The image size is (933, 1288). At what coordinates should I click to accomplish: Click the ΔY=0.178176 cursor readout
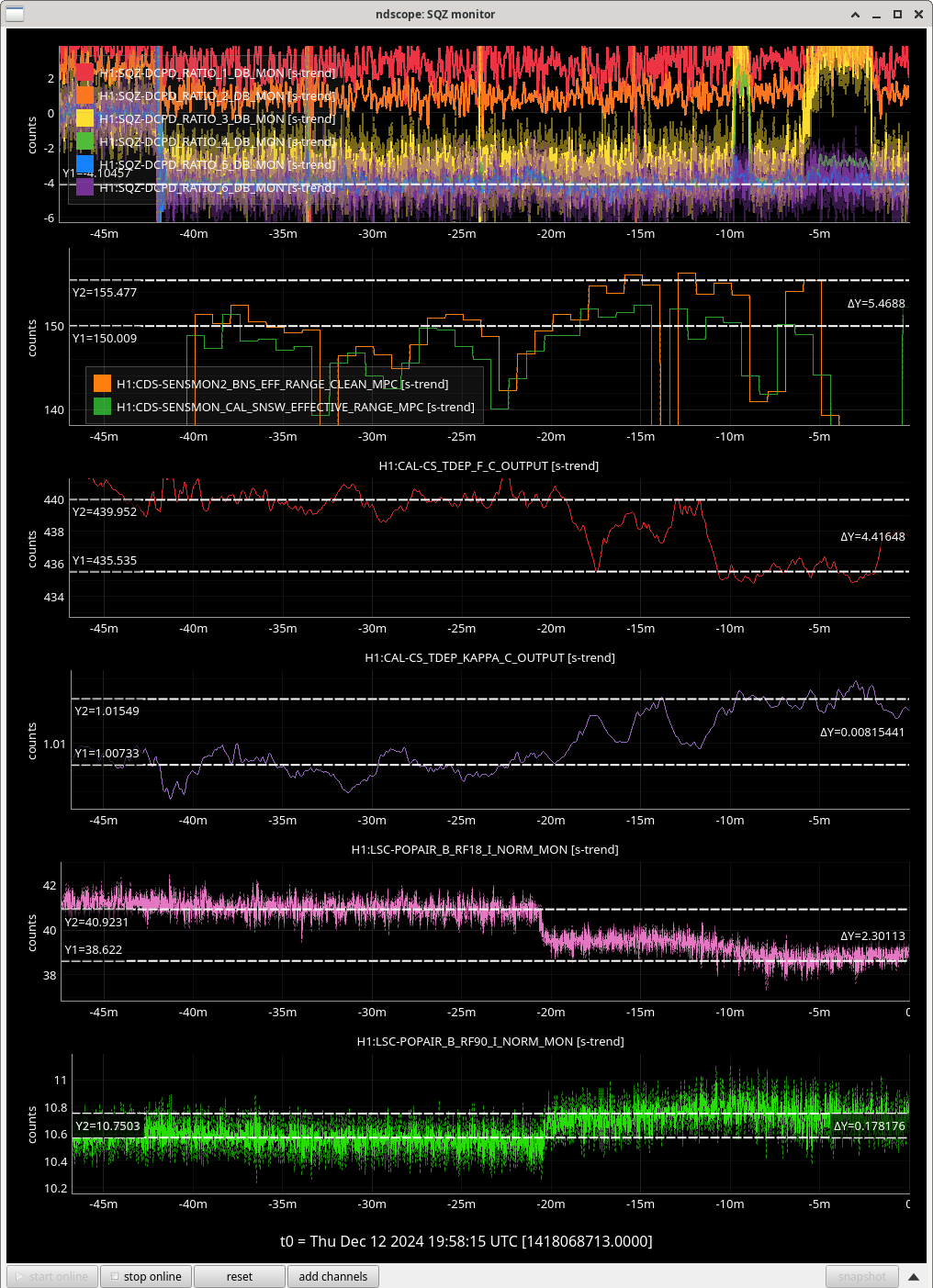[x=870, y=1126]
